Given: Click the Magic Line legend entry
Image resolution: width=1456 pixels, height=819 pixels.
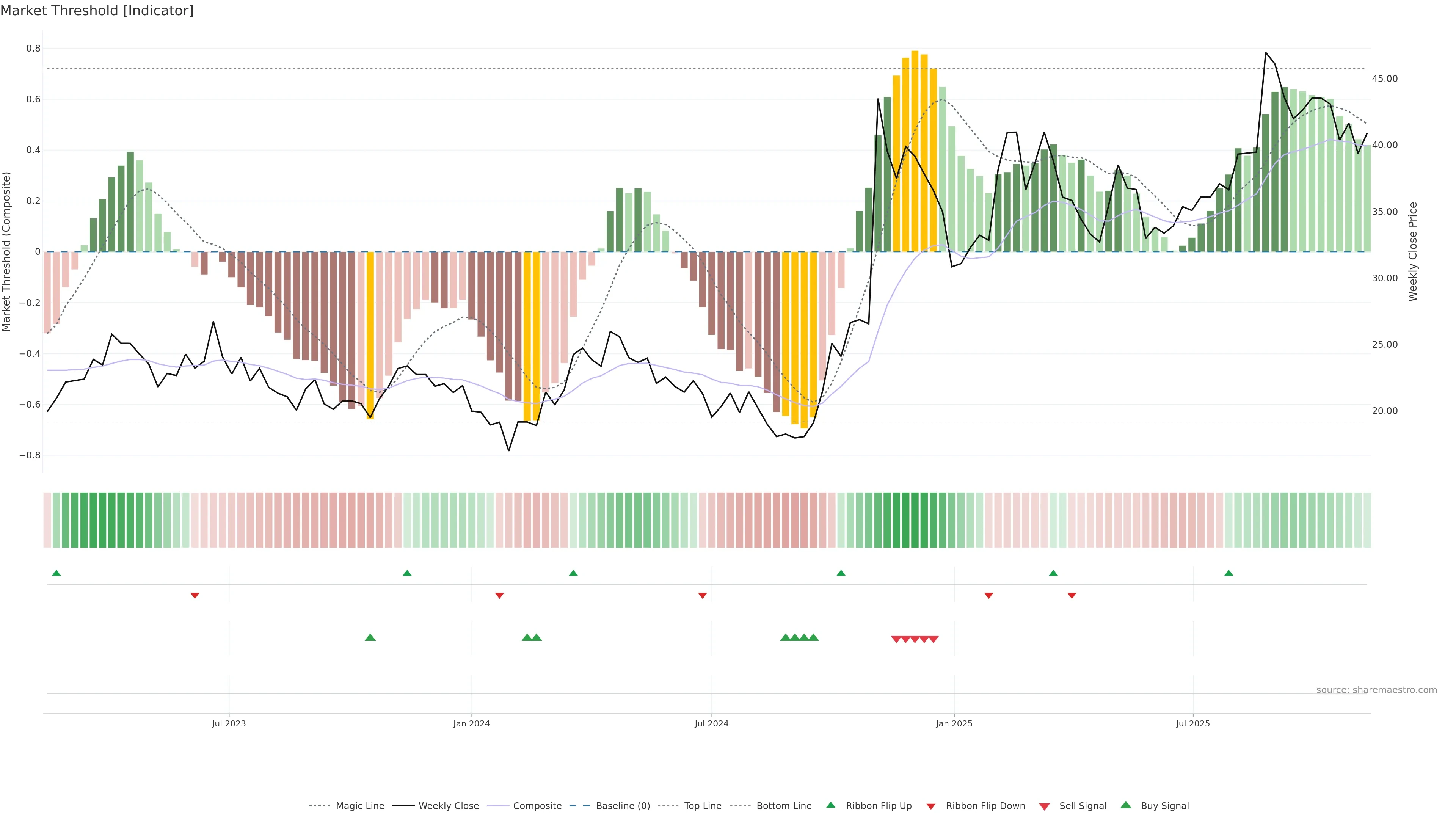Looking at the screenshot, I should pos(359,805).
